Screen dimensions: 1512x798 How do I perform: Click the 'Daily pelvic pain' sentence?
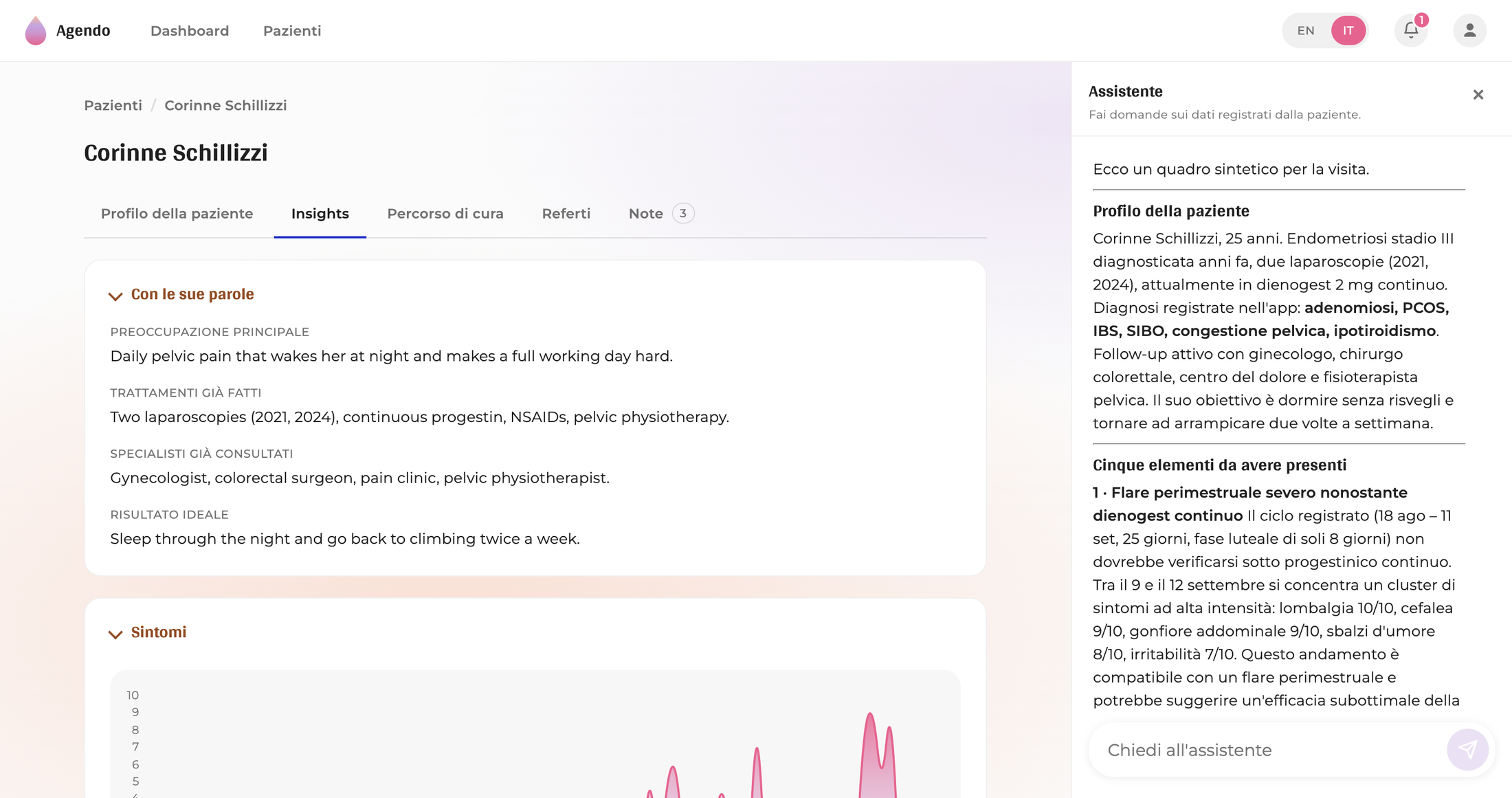click(x=391, y=356)
